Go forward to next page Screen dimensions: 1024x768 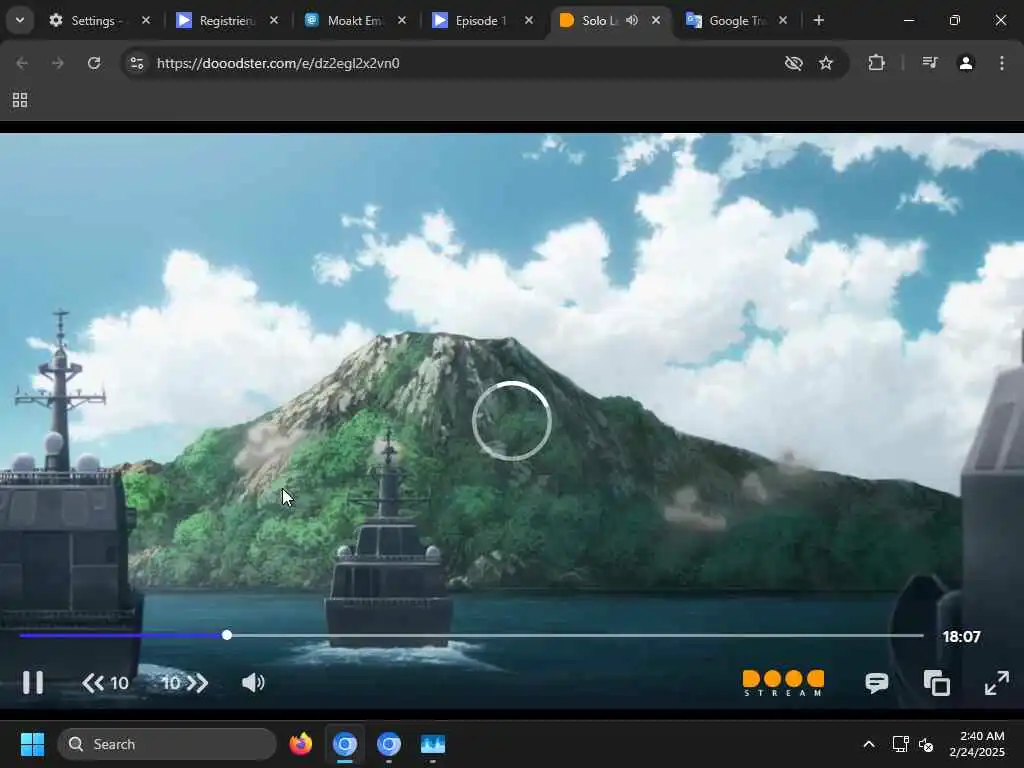pyautogui.click(x=58, y=63)
